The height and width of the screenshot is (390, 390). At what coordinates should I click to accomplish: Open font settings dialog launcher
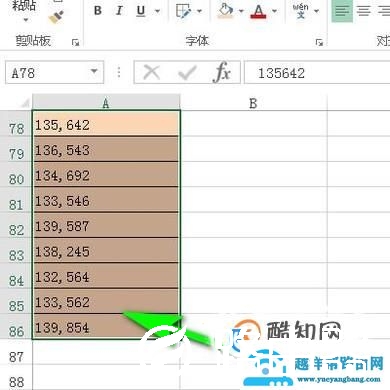click(319, 42)
